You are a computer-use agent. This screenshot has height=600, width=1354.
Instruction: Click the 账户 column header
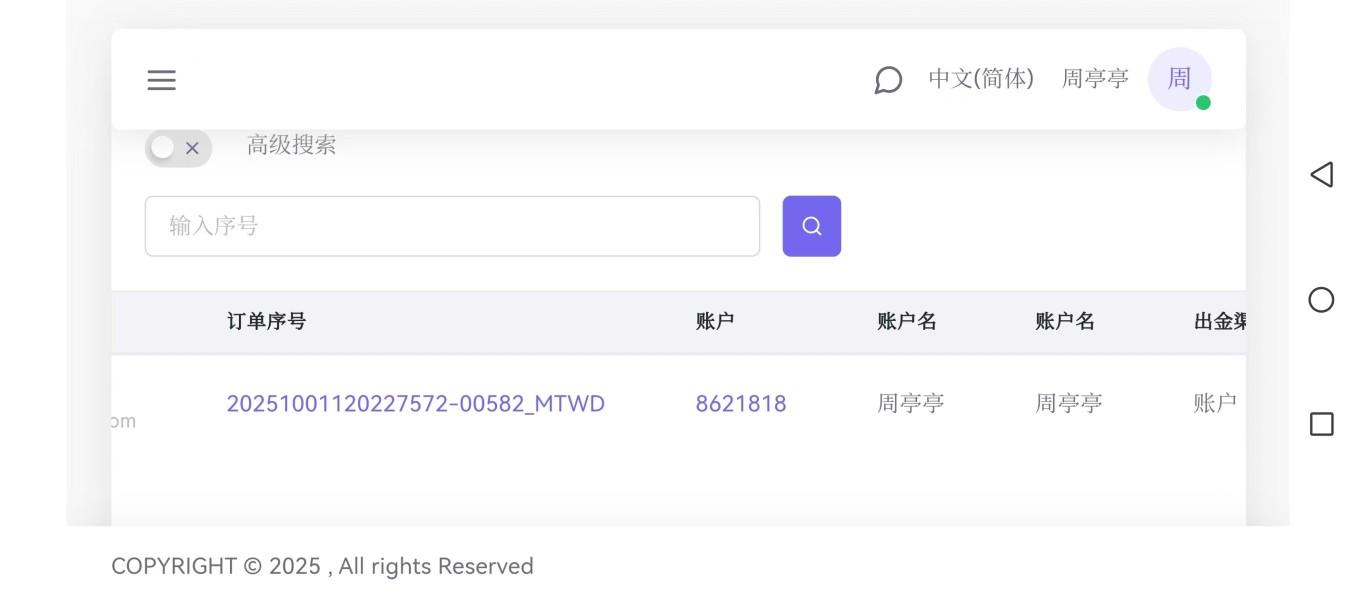coord(715,321)
